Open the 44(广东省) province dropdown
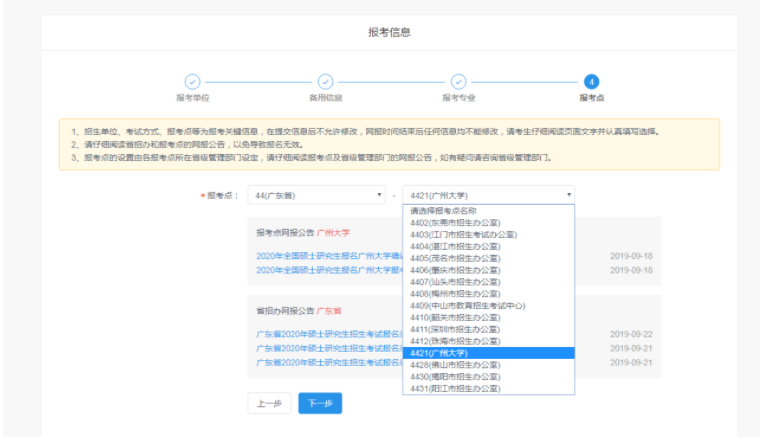 [x=316, y=195]
